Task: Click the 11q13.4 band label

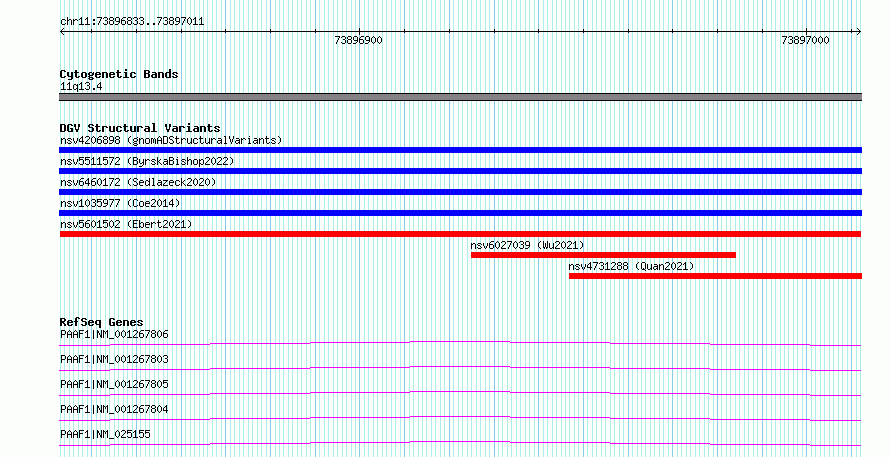Action: [x=81, y=87]
